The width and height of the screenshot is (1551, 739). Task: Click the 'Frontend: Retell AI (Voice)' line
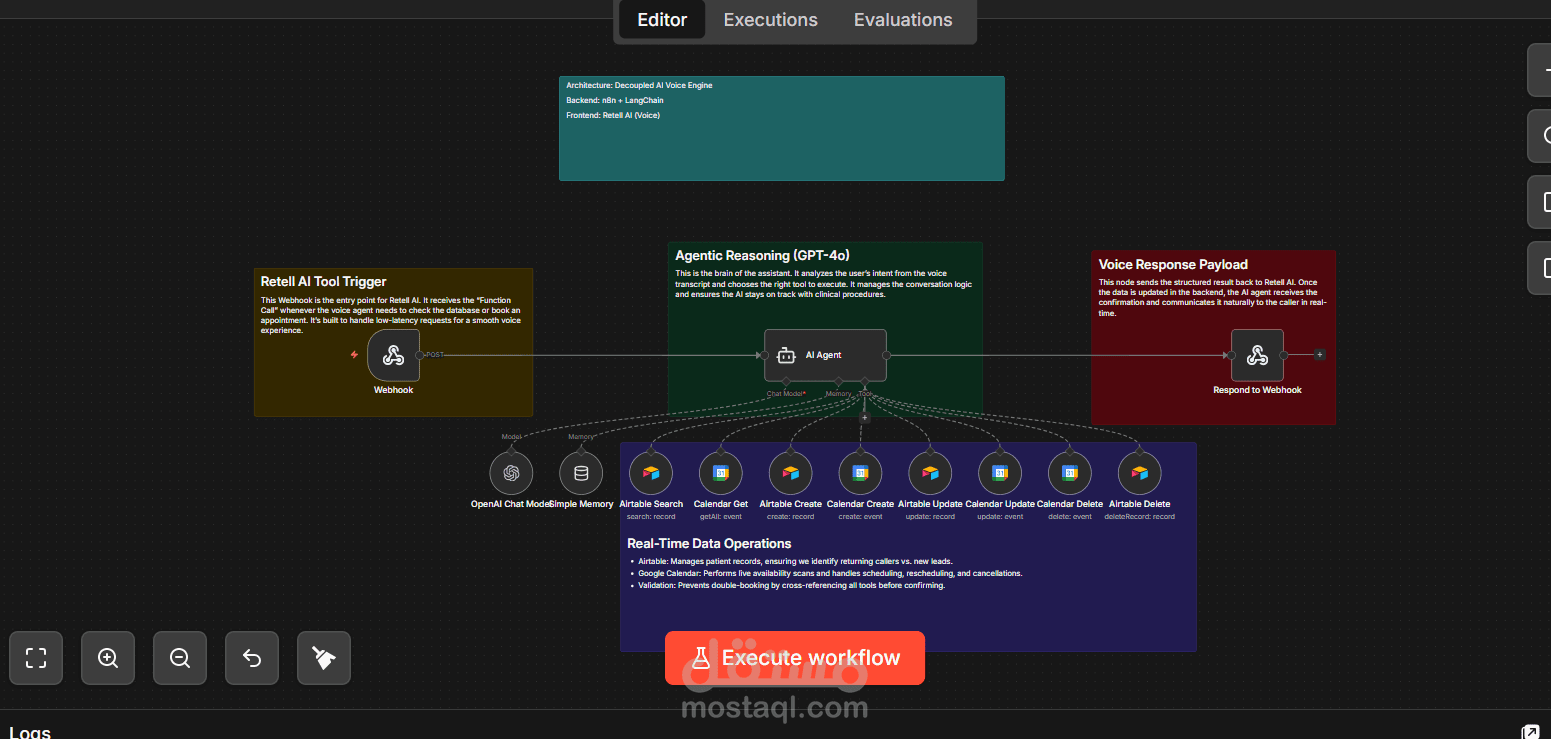tap(613, 116)
